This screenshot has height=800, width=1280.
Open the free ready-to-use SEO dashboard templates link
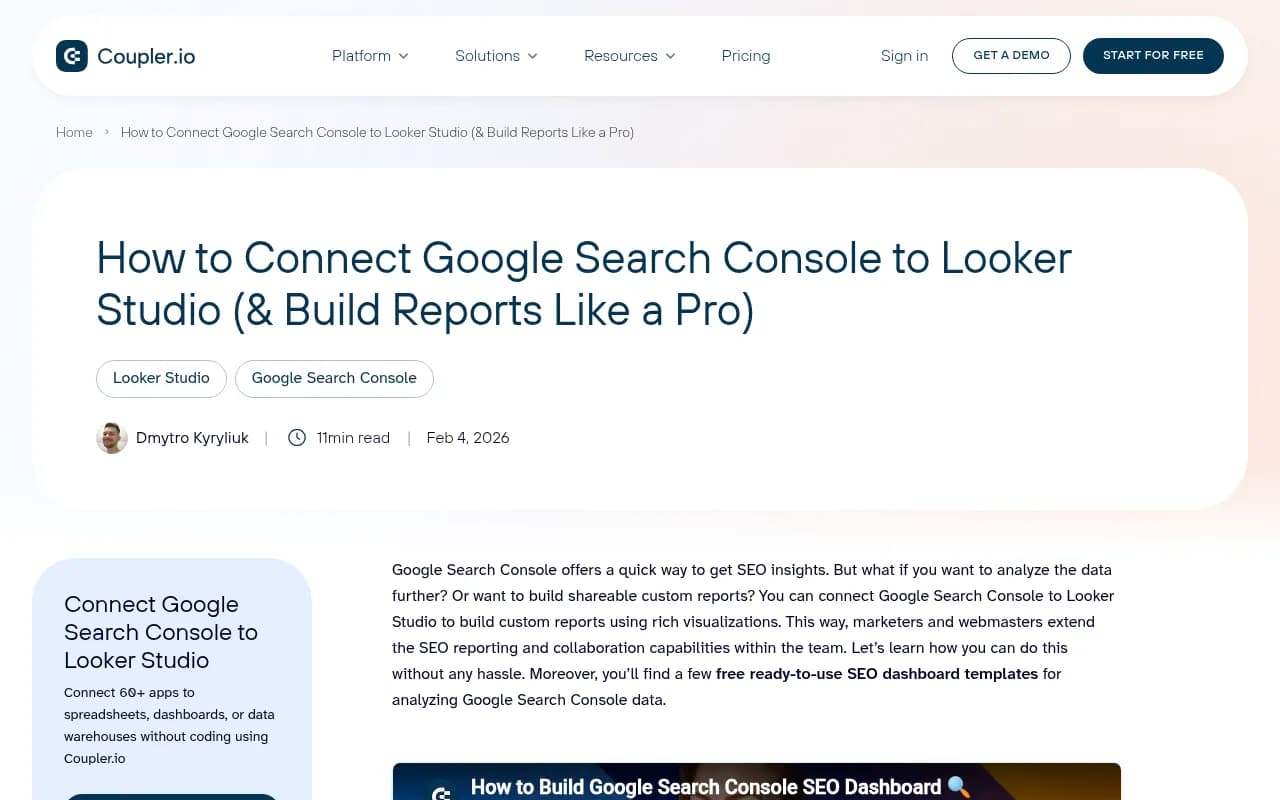click(877, 673)
